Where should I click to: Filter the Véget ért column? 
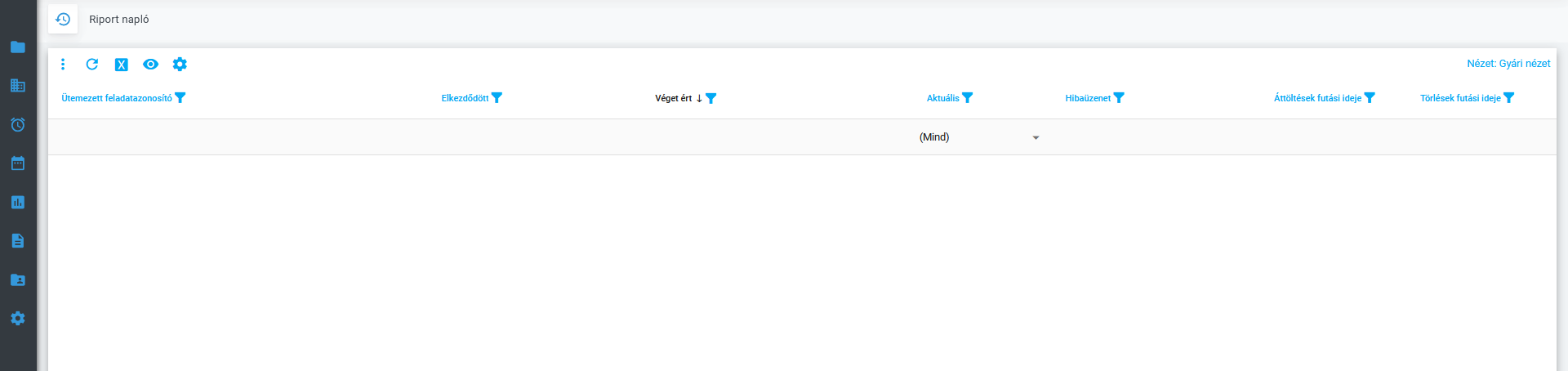pos(711,98)
